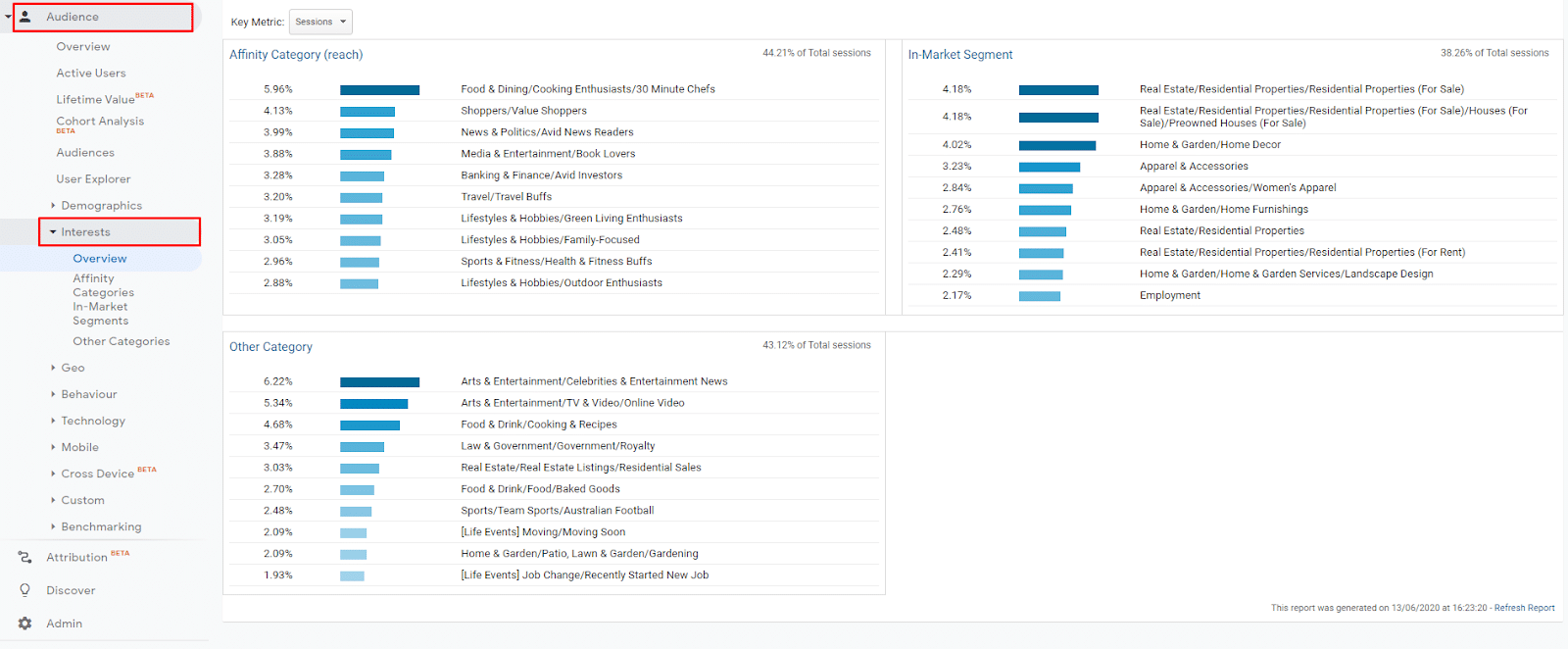Open the Key Metric Sessions dropdown

click(320, 22)
